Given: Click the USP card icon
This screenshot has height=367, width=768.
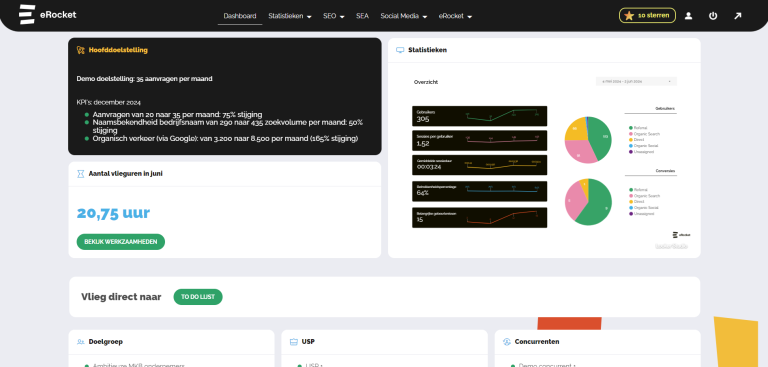Looking at the screenshot, I should click(x=294, y=342).
